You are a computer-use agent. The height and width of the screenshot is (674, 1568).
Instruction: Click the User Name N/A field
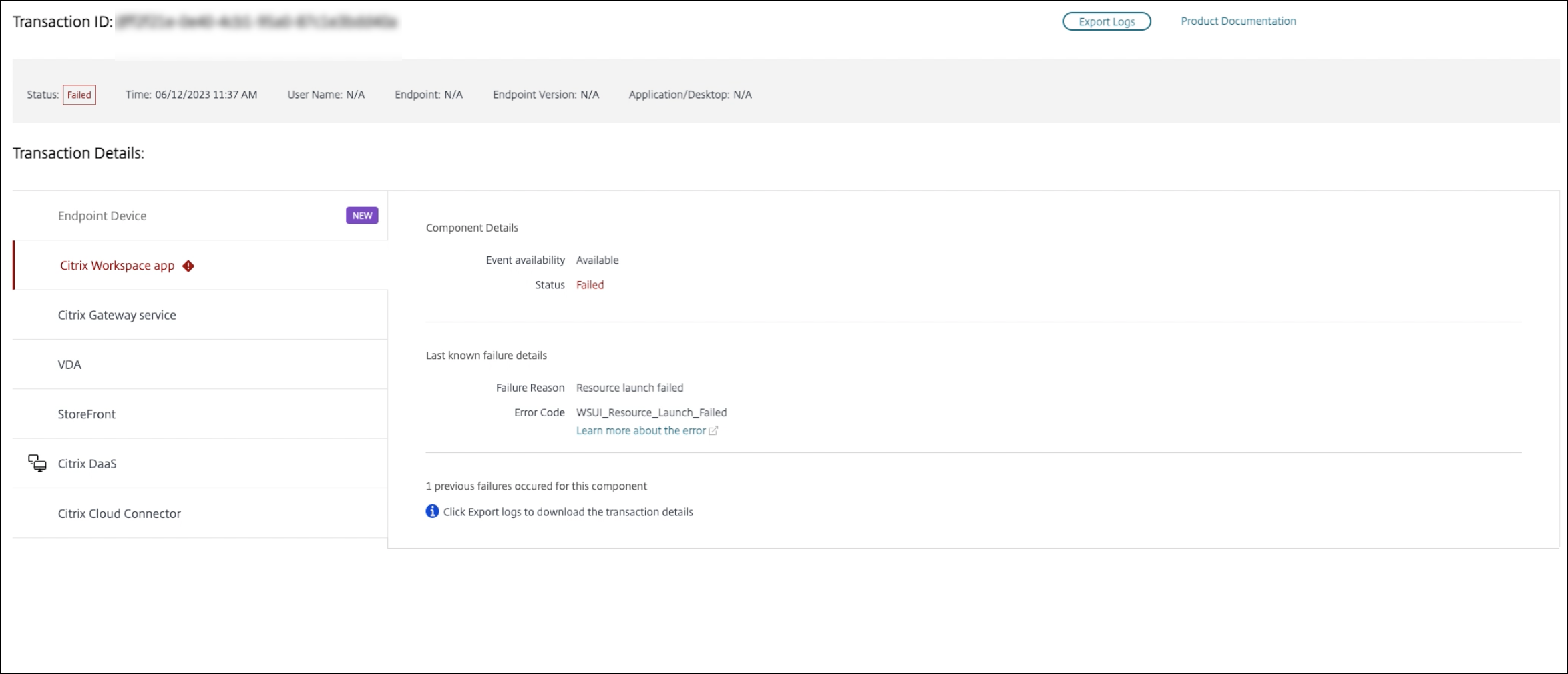click(326, 95)
